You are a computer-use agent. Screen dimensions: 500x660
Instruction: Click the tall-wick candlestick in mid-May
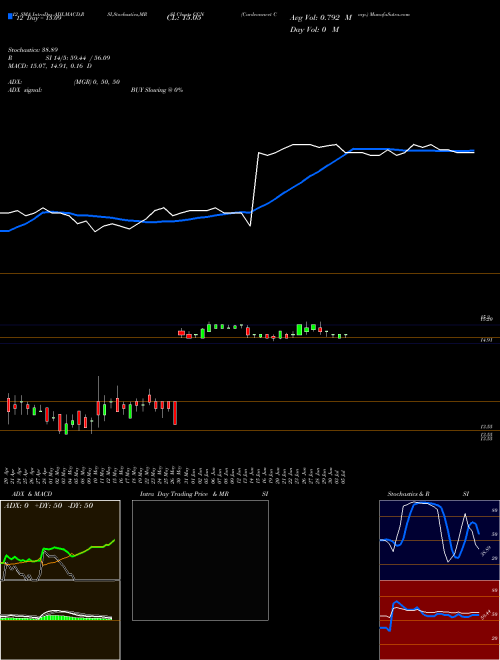point(98,402)
